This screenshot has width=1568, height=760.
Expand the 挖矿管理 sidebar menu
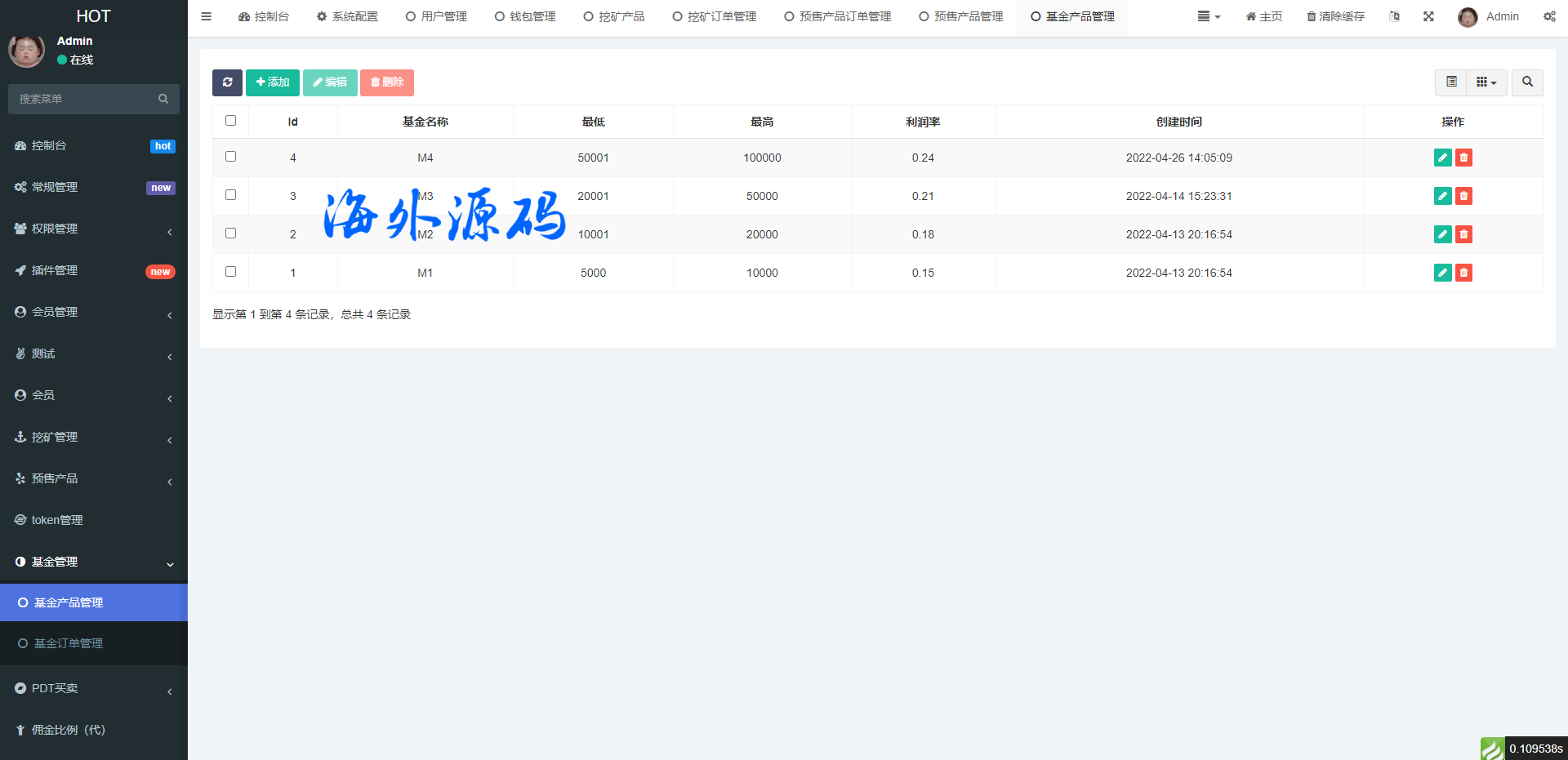coord(93,437)
